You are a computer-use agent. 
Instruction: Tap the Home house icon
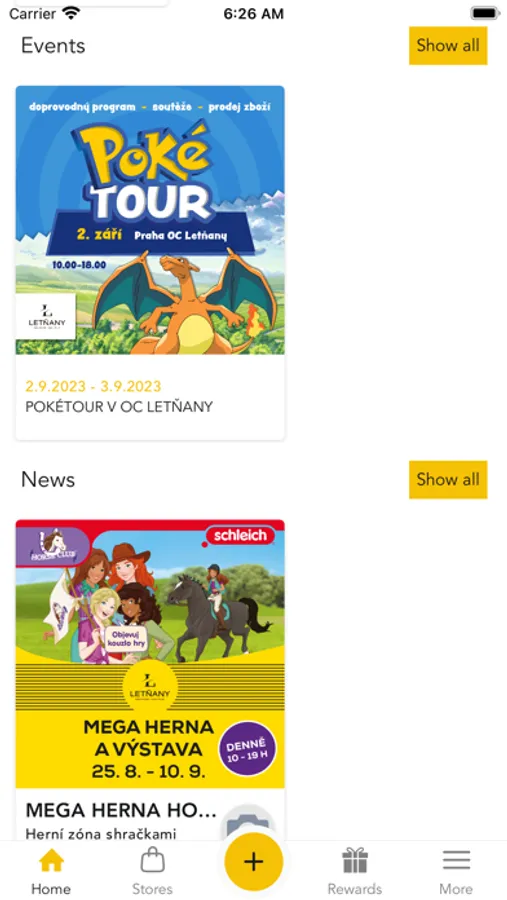51,860
